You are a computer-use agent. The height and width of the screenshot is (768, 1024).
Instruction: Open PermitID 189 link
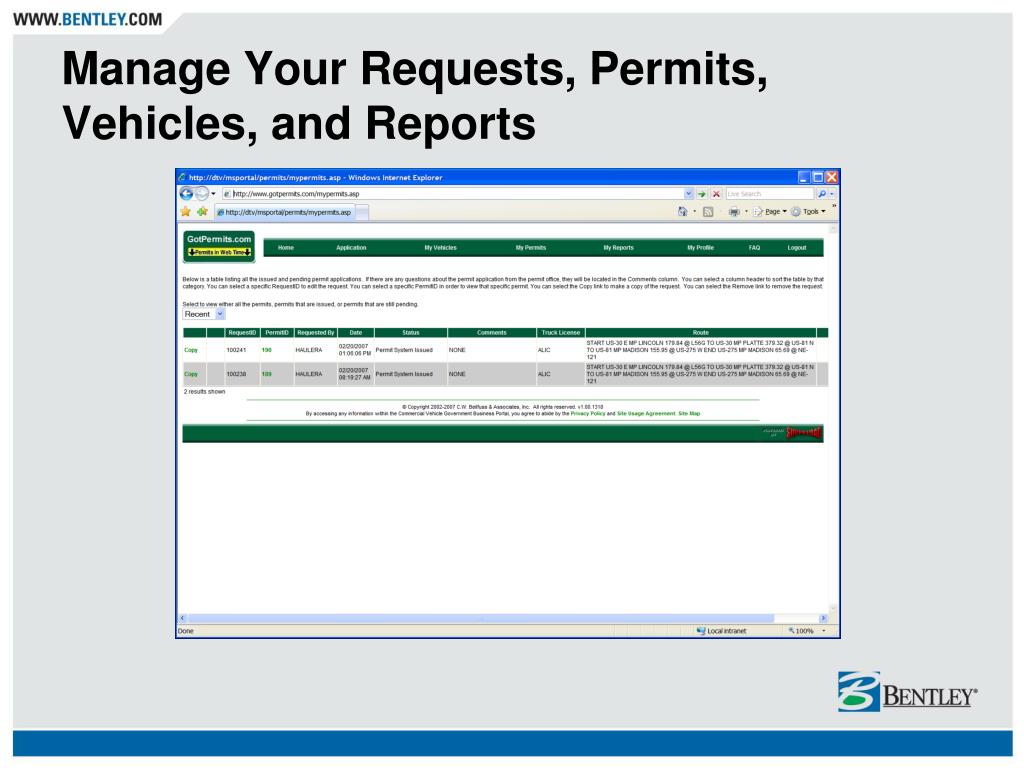(266, 374)
